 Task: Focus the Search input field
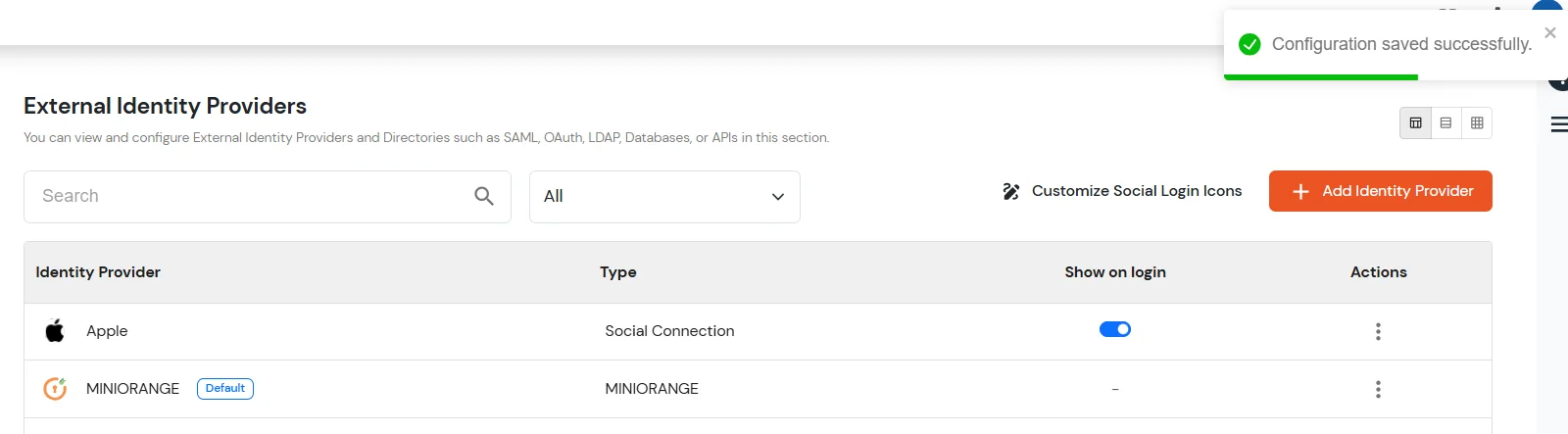tap(268, 197)
